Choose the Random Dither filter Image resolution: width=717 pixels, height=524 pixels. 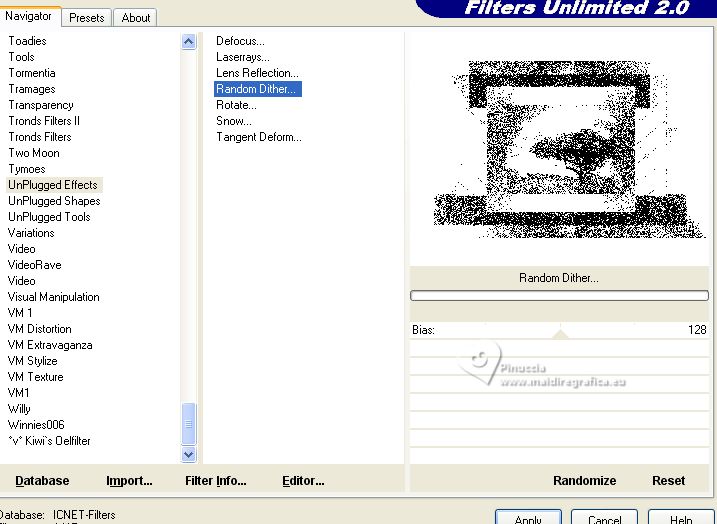[x=257, y=89]
